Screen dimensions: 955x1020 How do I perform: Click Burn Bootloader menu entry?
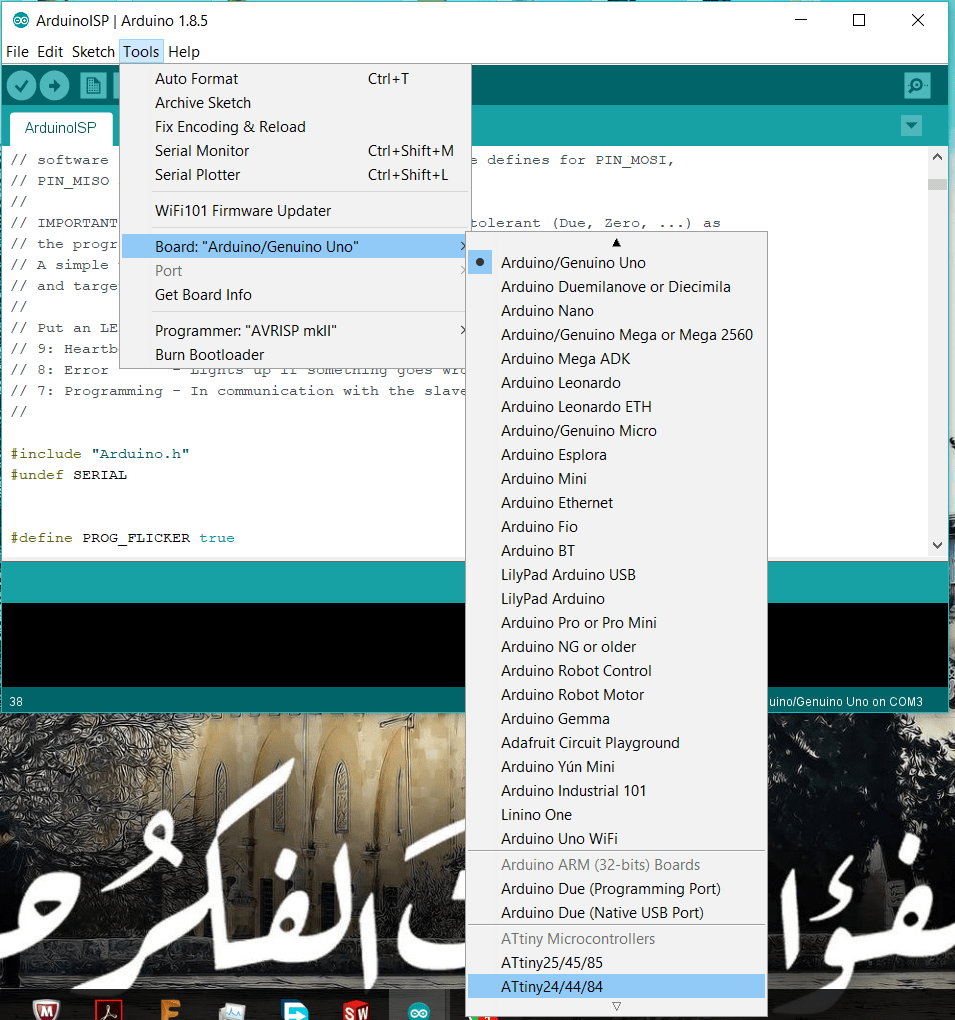point(295,355)
